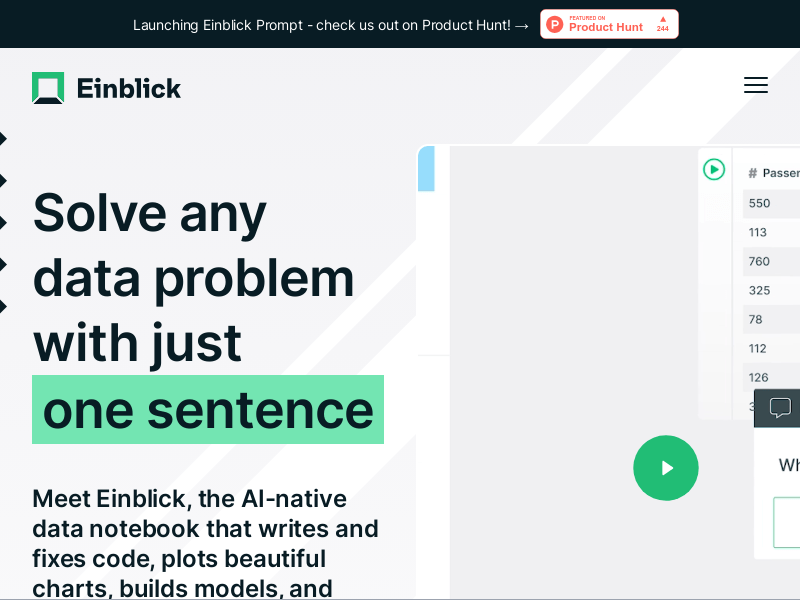This screenshot has height=600, width=800.
Task: Click the upvote arrow showing 244
Action: (663, 24)
